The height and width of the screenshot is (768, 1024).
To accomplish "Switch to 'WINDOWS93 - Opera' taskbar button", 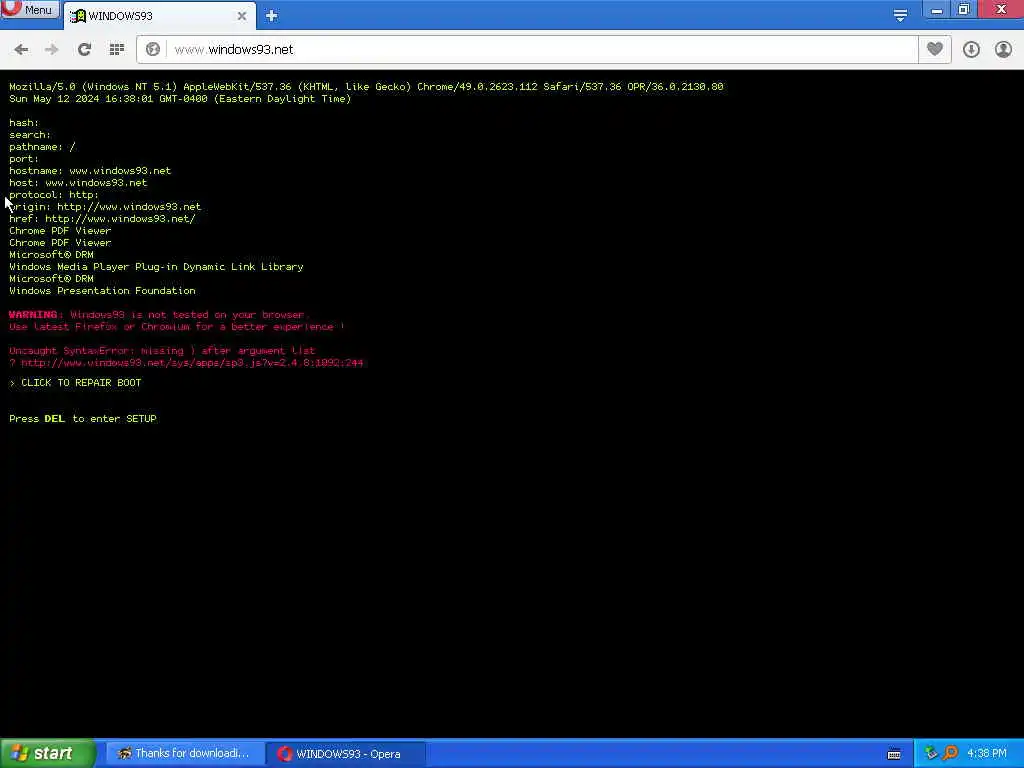I will click(346, 754).
